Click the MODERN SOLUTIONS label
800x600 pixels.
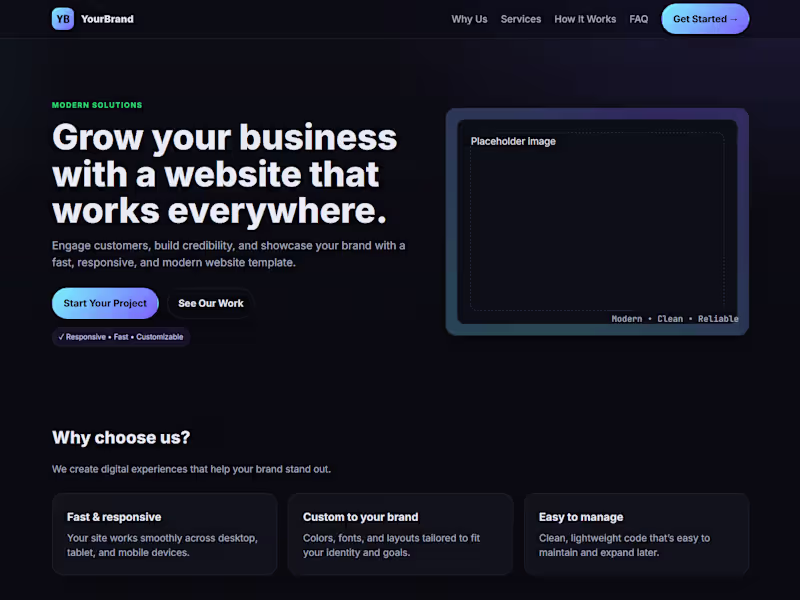pyautogui.click(x=96, y=104)
